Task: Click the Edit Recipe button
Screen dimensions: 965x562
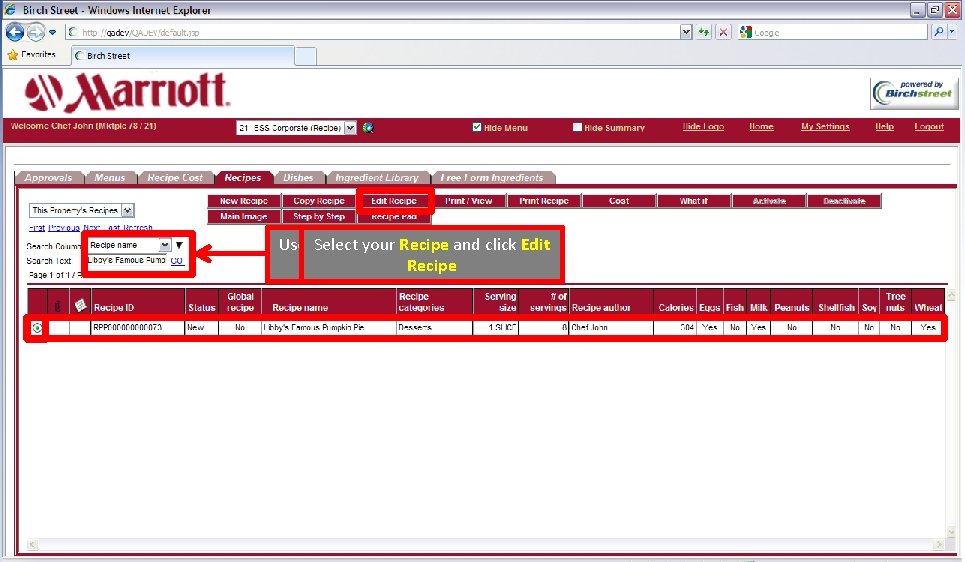Action: 394,201
